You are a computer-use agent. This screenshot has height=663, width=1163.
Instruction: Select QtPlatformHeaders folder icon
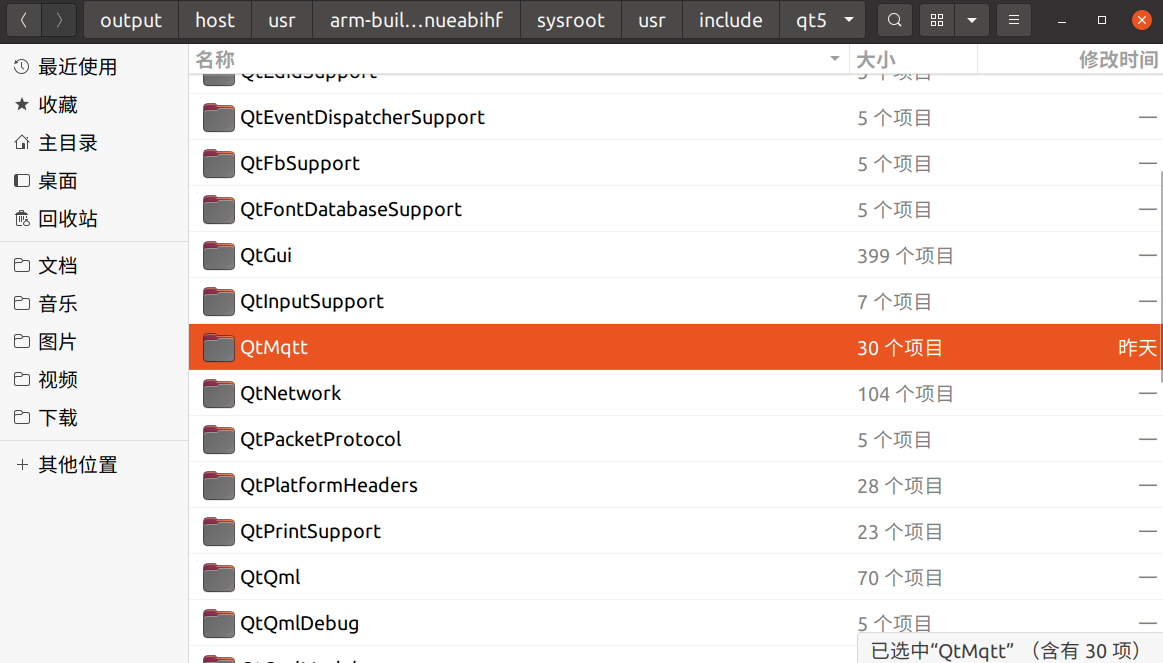219,485
